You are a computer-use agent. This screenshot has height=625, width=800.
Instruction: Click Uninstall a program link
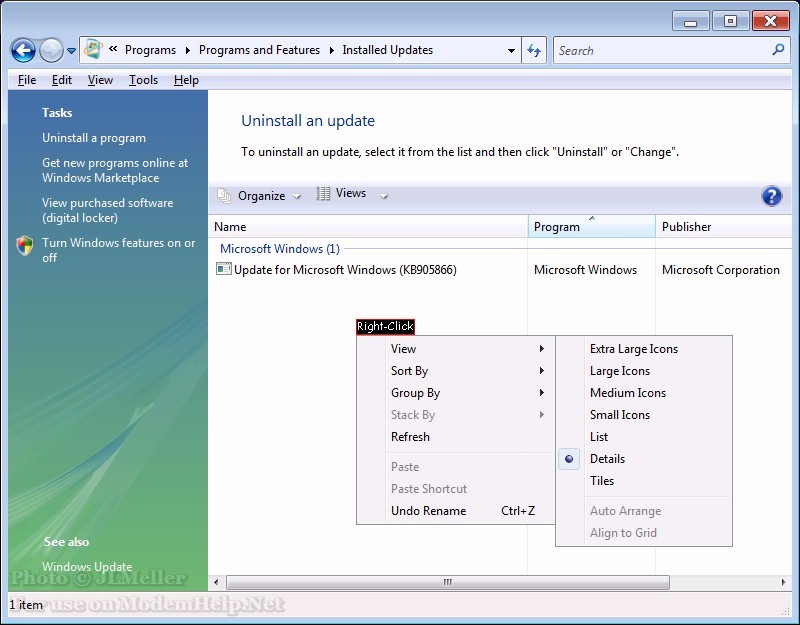(94, 138)
